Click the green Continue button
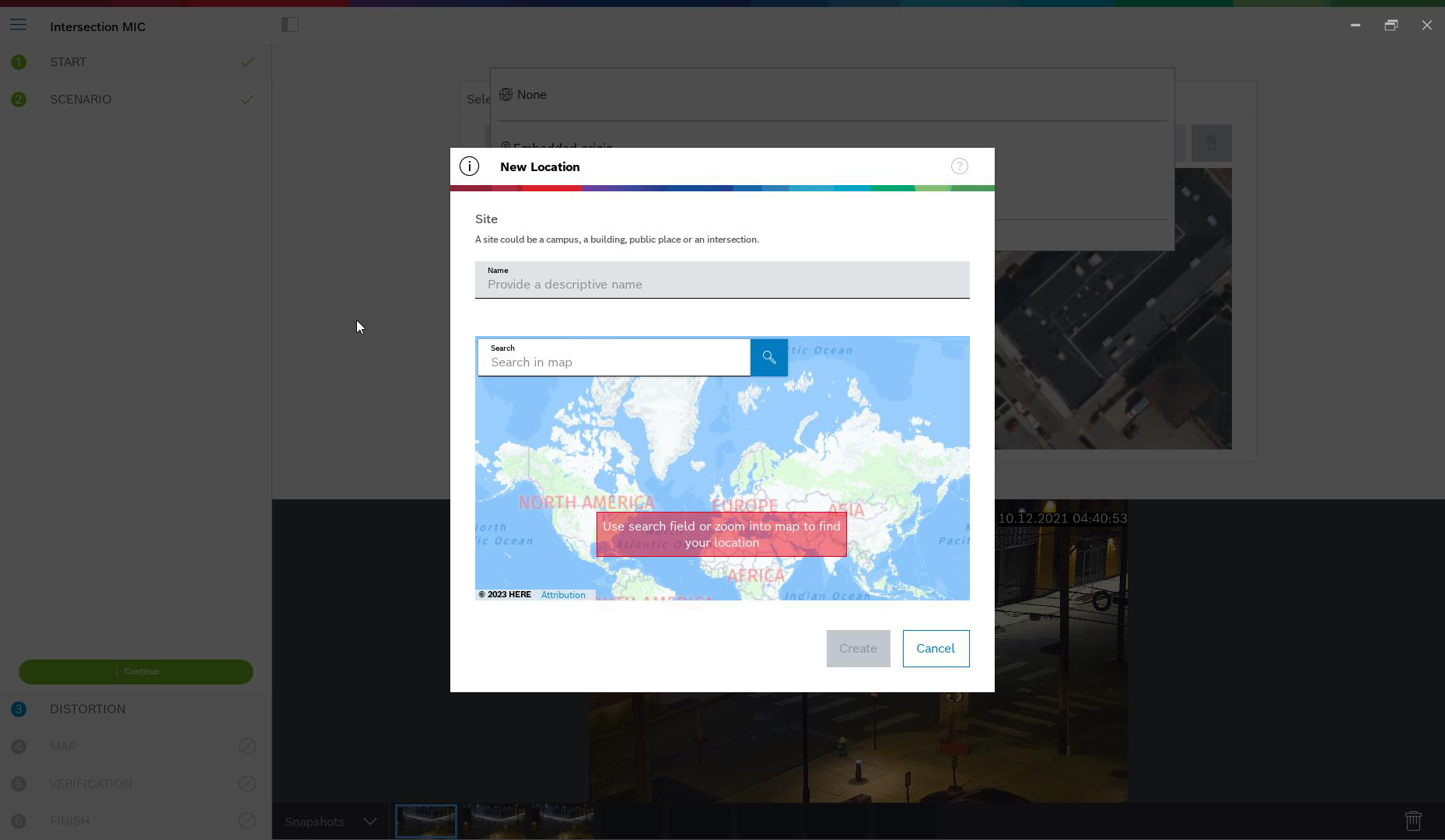 [136, 672]
